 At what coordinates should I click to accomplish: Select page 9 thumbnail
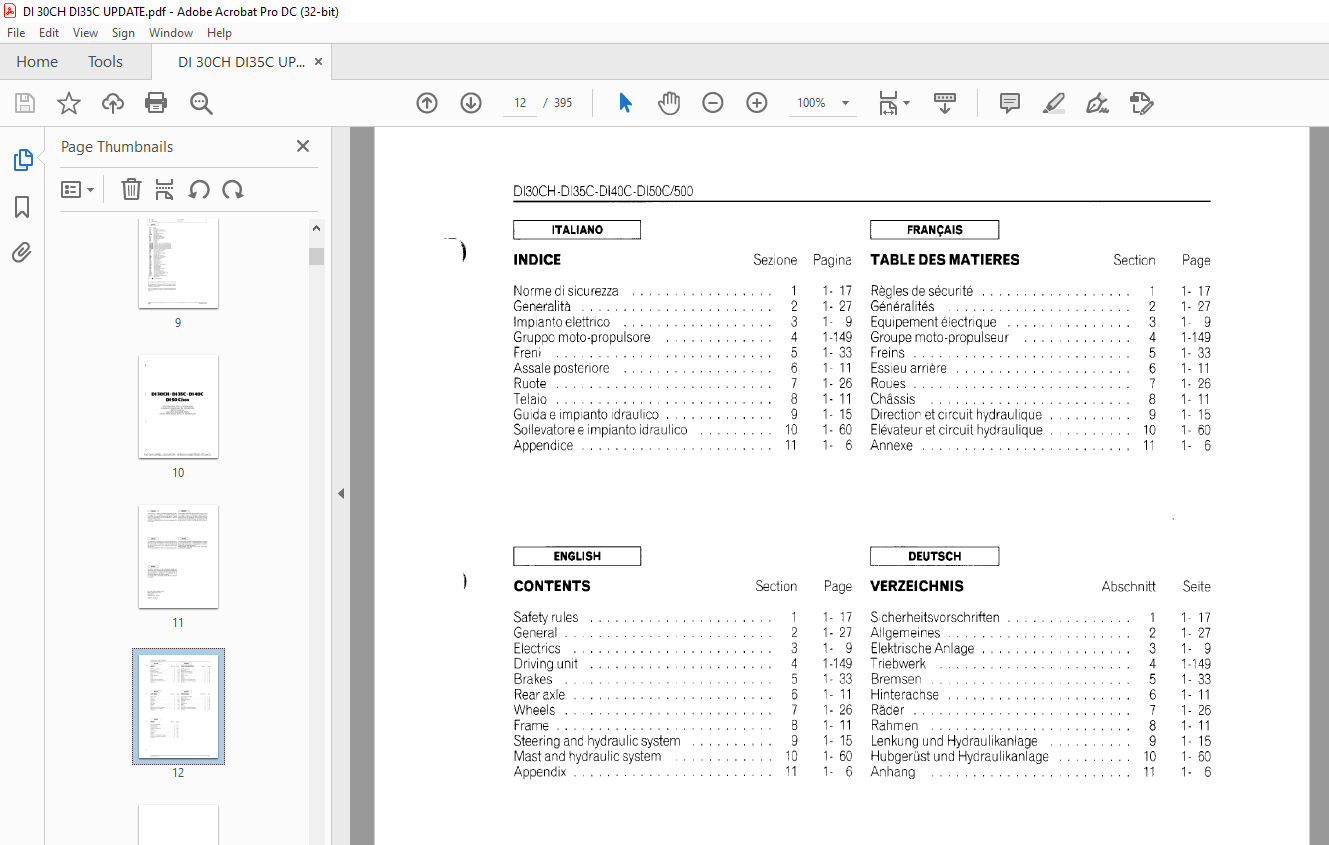tap(178, 264)
